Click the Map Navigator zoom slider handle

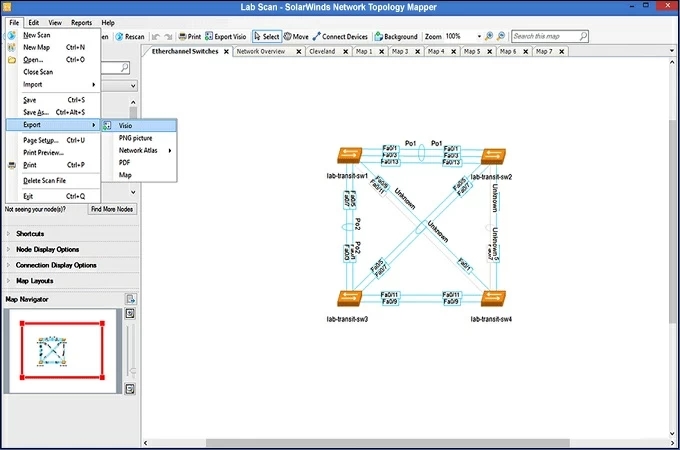click(x=133, y=372)
